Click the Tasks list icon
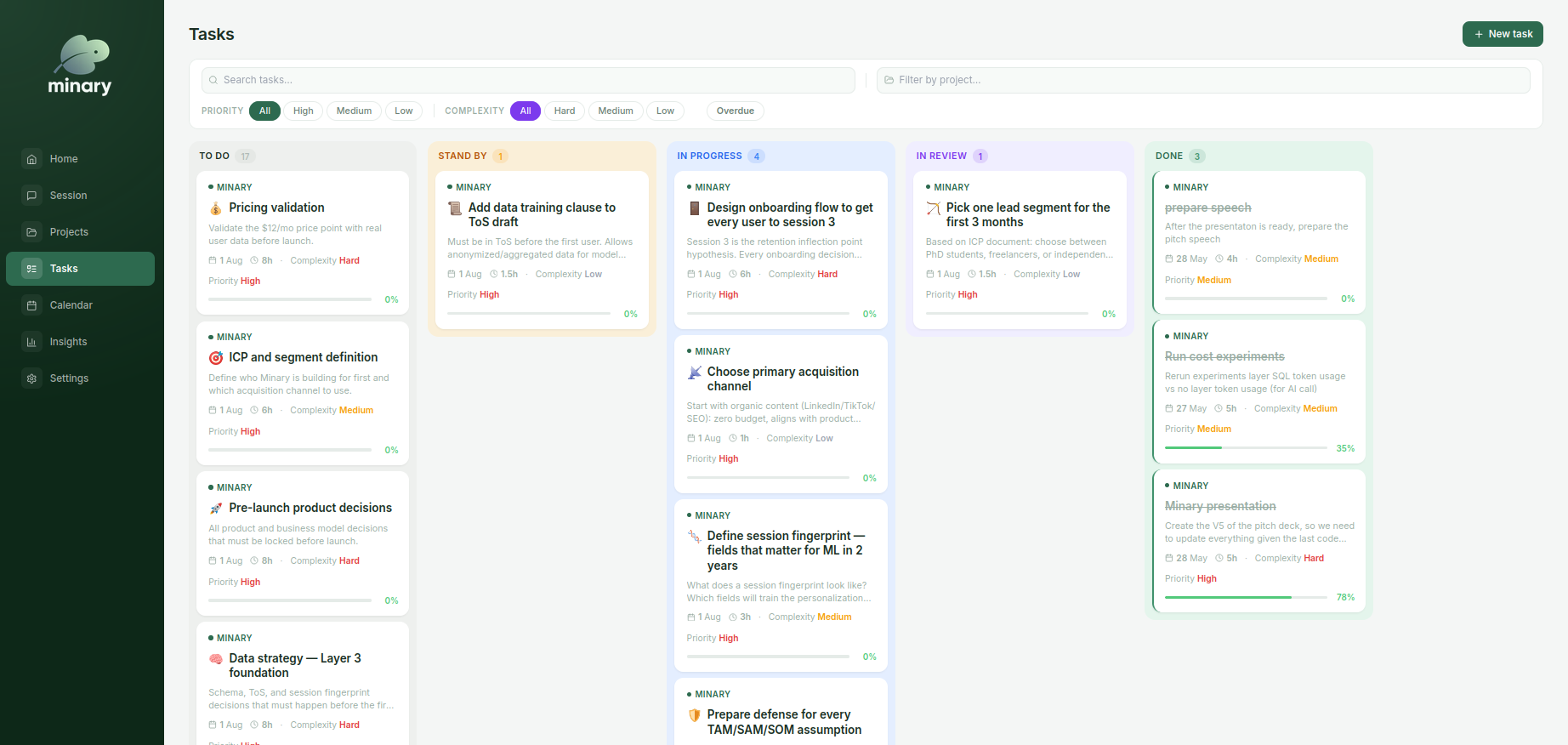 (31, 269)
